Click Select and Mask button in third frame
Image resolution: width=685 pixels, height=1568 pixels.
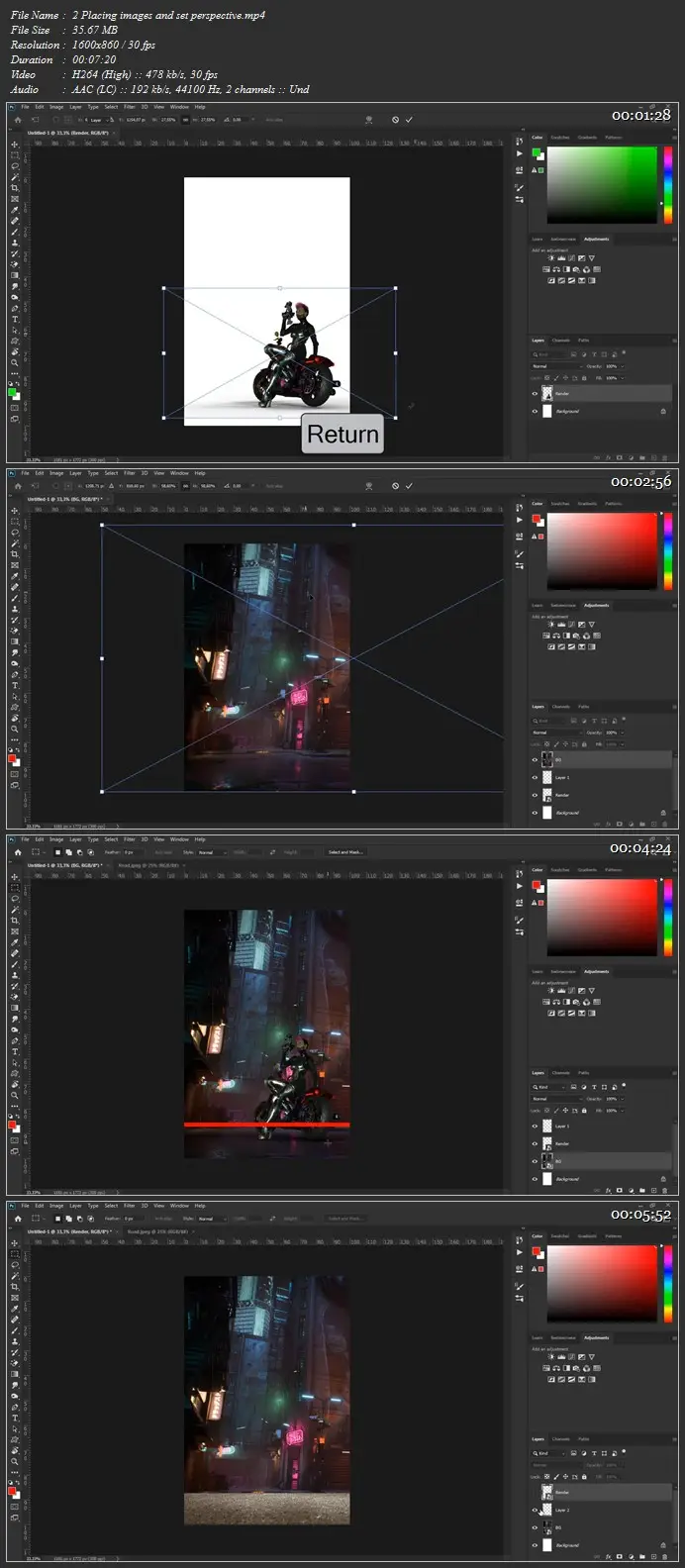345,852
